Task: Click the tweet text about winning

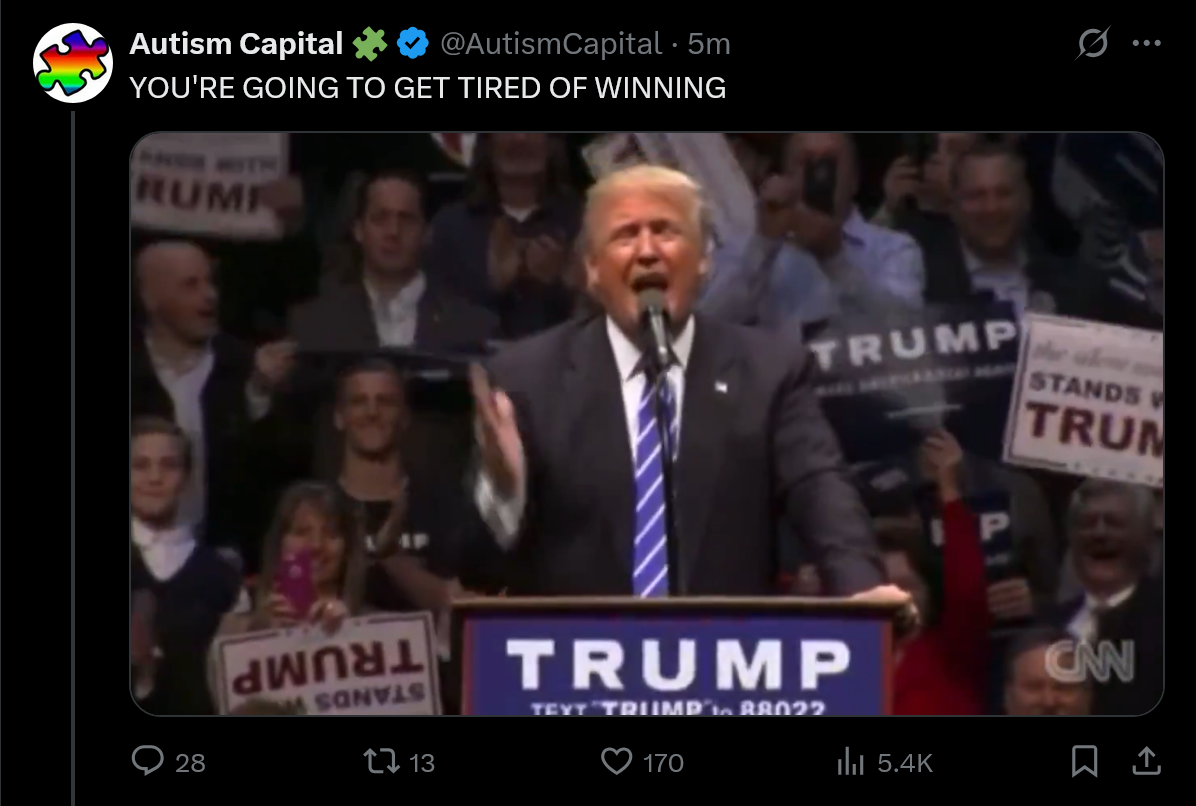Action: tap(427, 88)
